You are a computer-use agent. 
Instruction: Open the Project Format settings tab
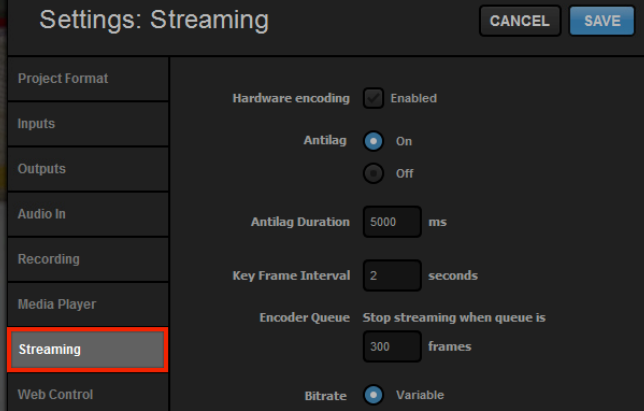(88, 78)
